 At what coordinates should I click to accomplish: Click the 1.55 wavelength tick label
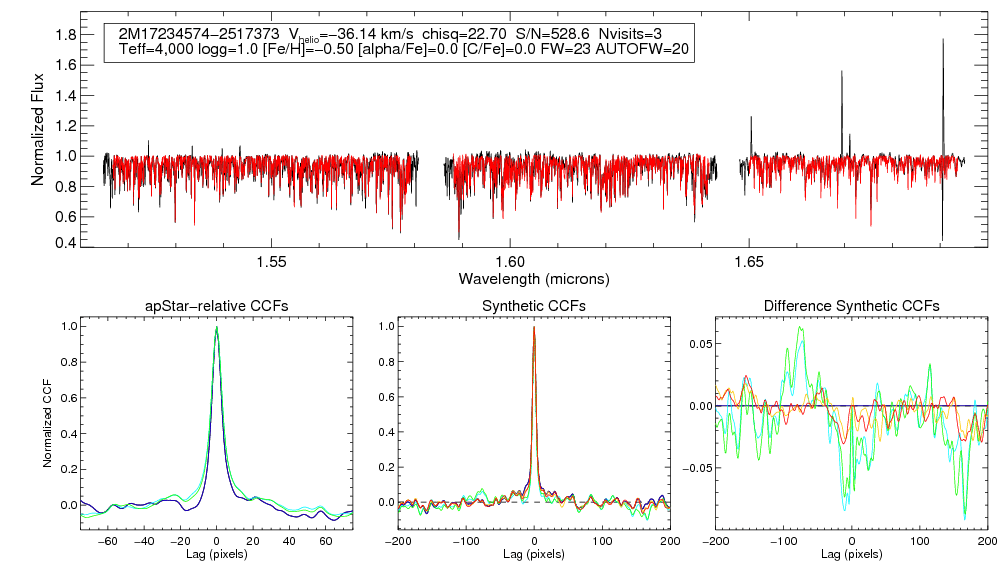pyautogui.click(x=272, y=262)
